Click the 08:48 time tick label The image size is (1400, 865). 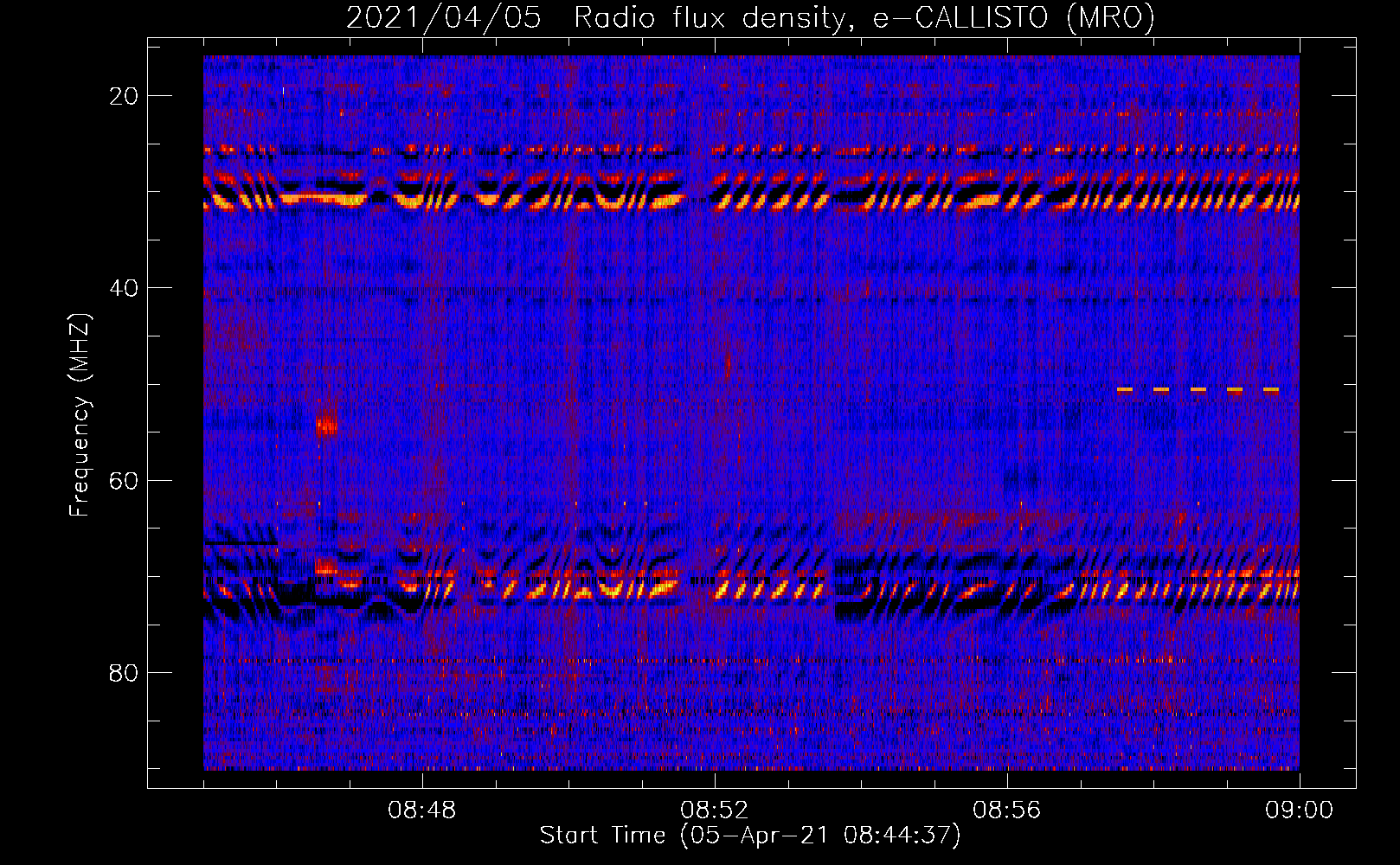(422, 811)
